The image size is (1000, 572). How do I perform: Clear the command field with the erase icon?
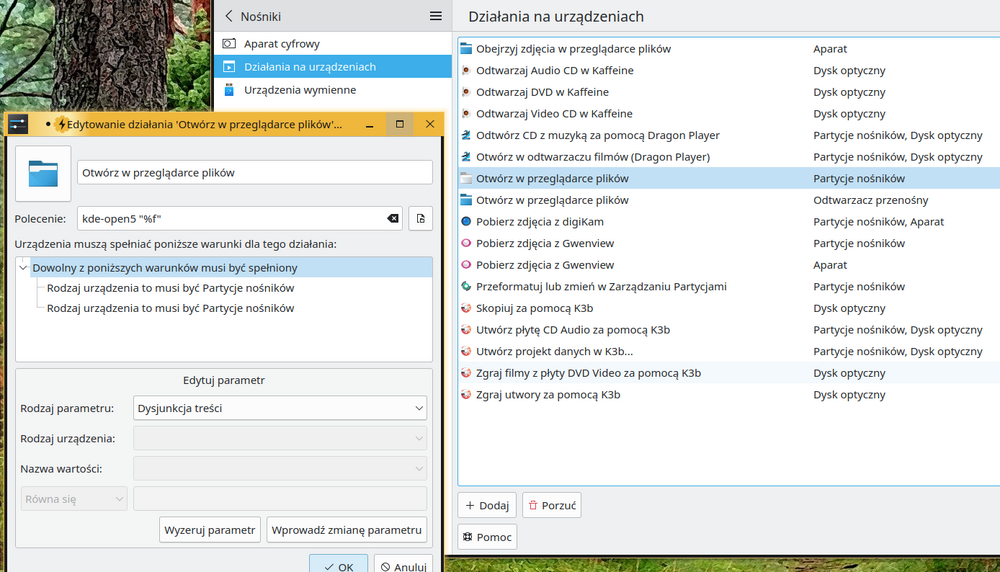(393, 219)
